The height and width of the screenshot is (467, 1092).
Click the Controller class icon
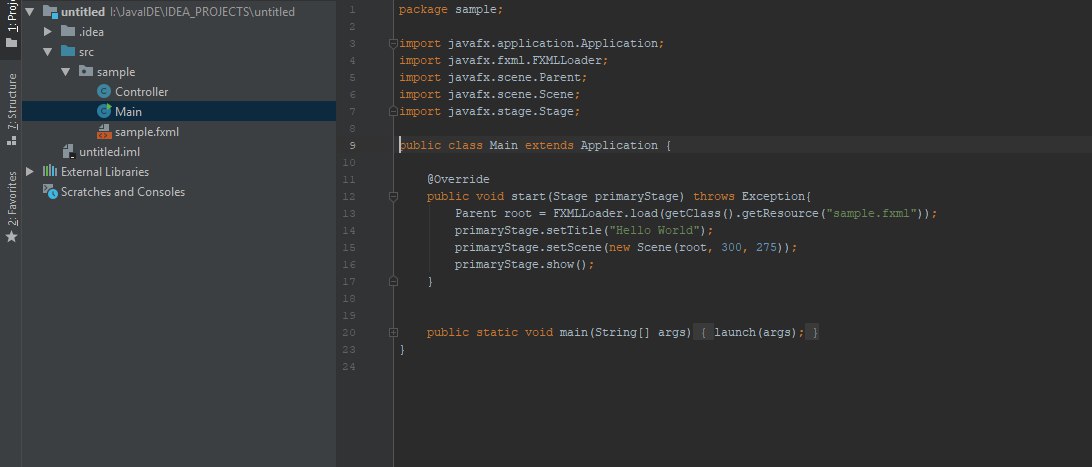pos(104,91)
